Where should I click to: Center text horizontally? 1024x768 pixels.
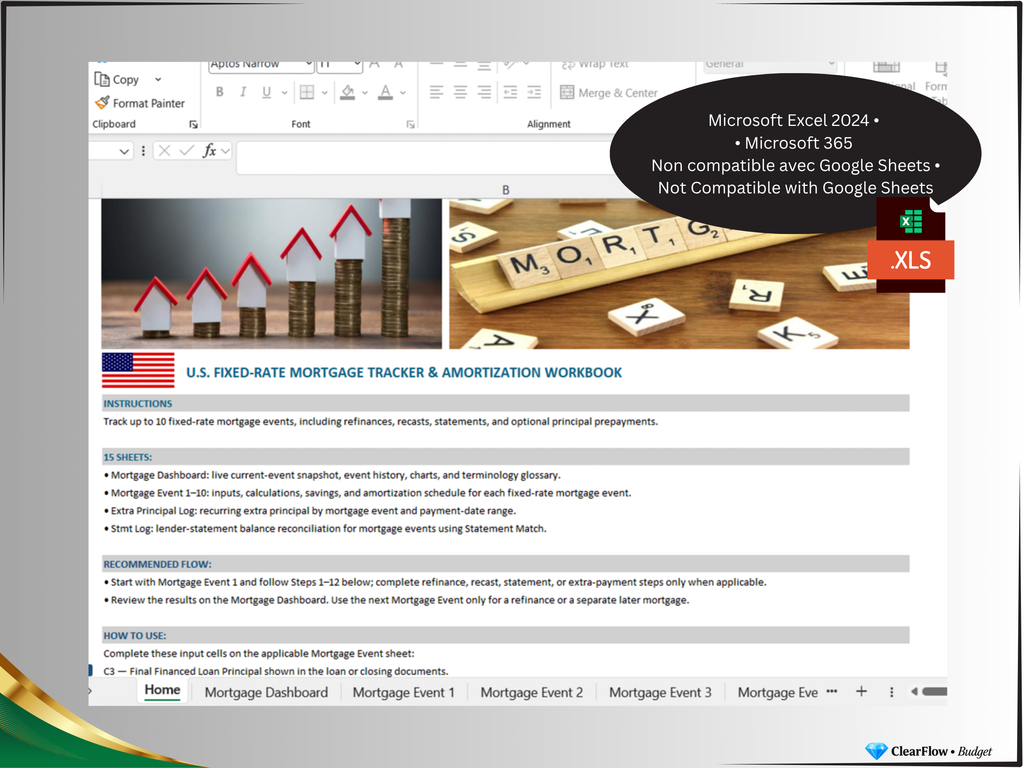pyautogui.click(x=460, y=92)
